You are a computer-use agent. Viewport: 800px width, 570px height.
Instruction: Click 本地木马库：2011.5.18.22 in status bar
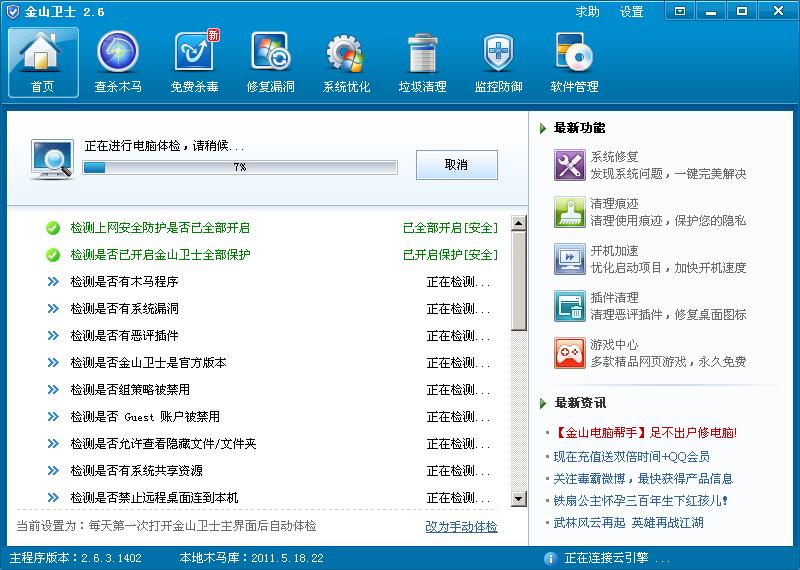(x=252, y=558)
